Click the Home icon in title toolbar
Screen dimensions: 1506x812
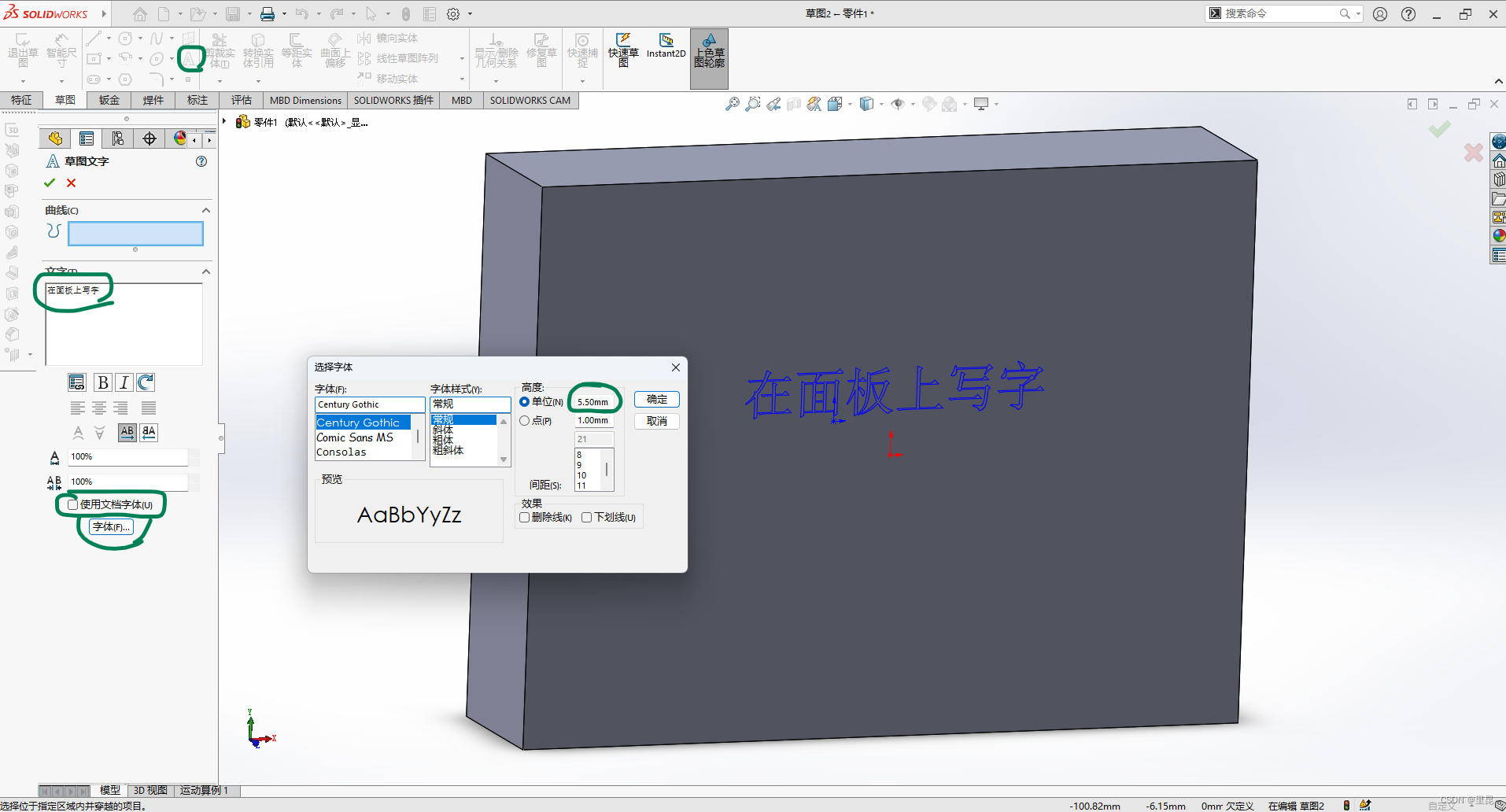139,14
